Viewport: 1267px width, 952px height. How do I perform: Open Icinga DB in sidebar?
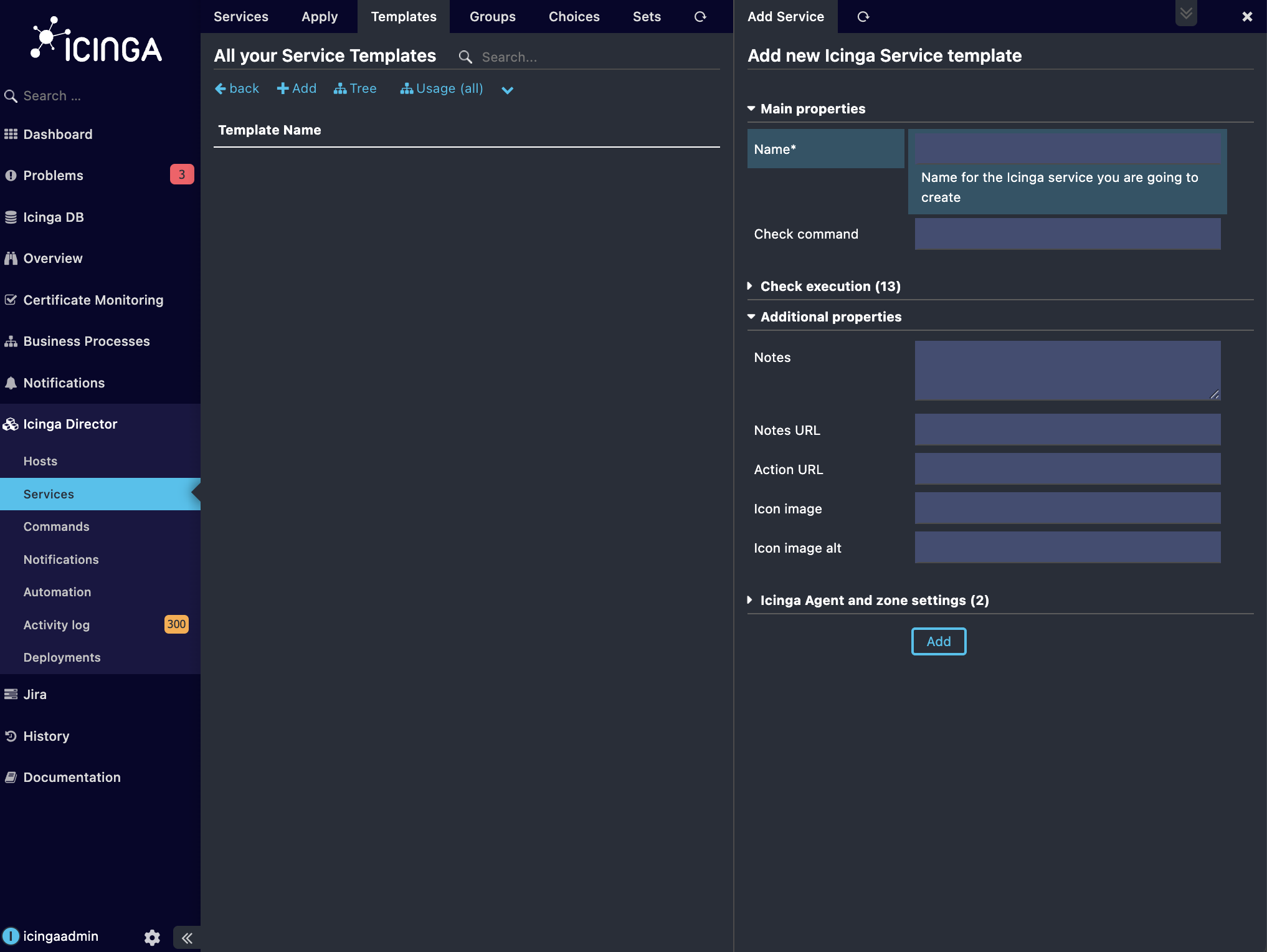point(54,217)
